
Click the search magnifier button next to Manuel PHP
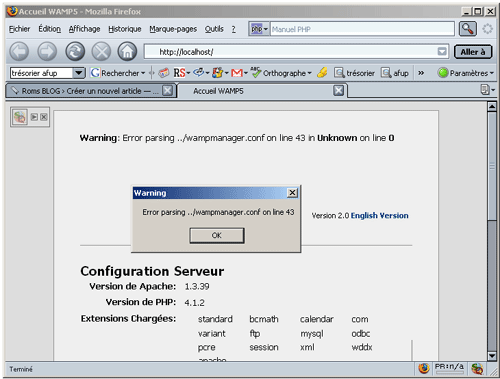[x=468, y=29]
